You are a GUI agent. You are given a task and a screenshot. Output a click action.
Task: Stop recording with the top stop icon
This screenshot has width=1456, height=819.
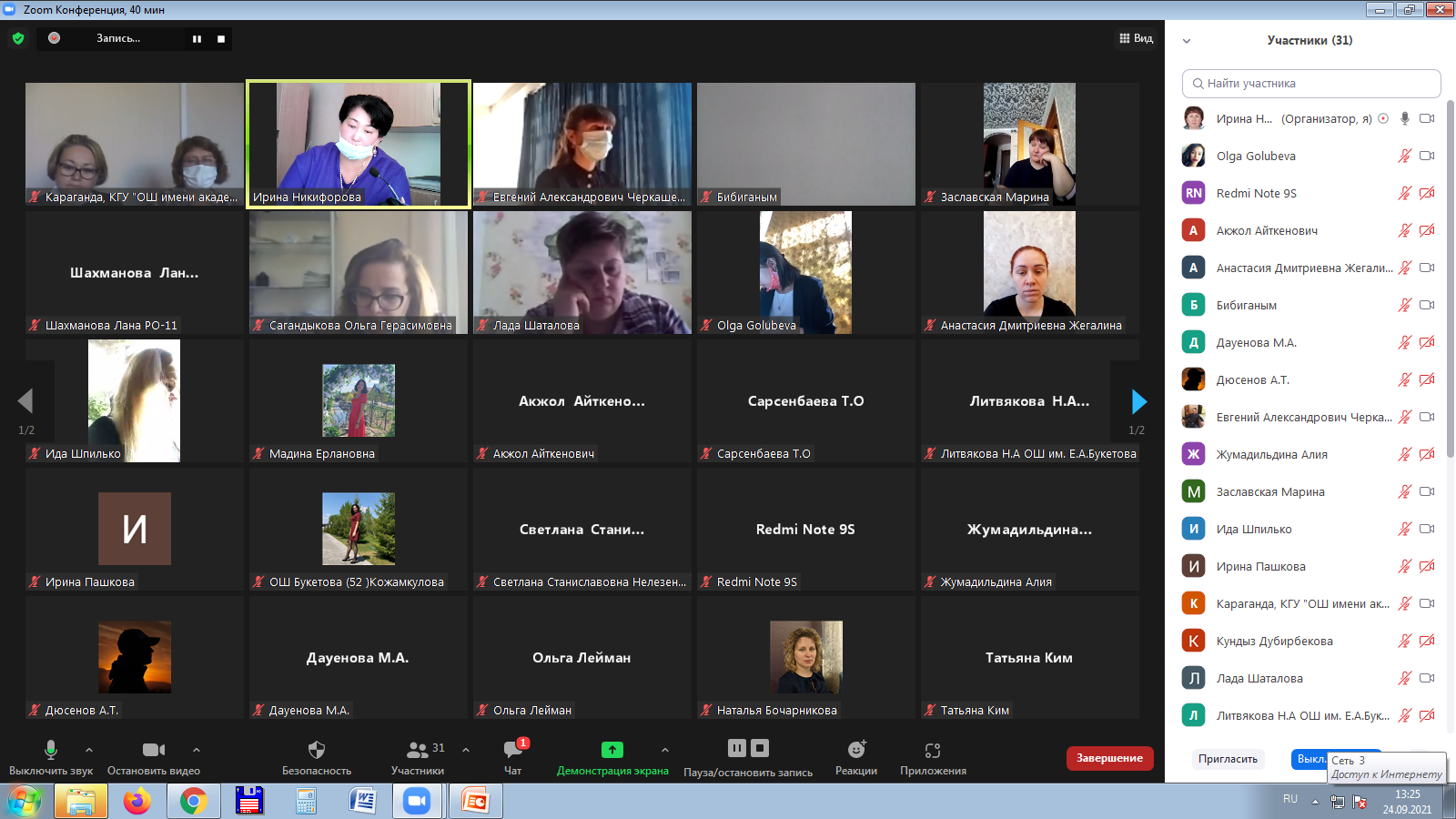point(221,38)
